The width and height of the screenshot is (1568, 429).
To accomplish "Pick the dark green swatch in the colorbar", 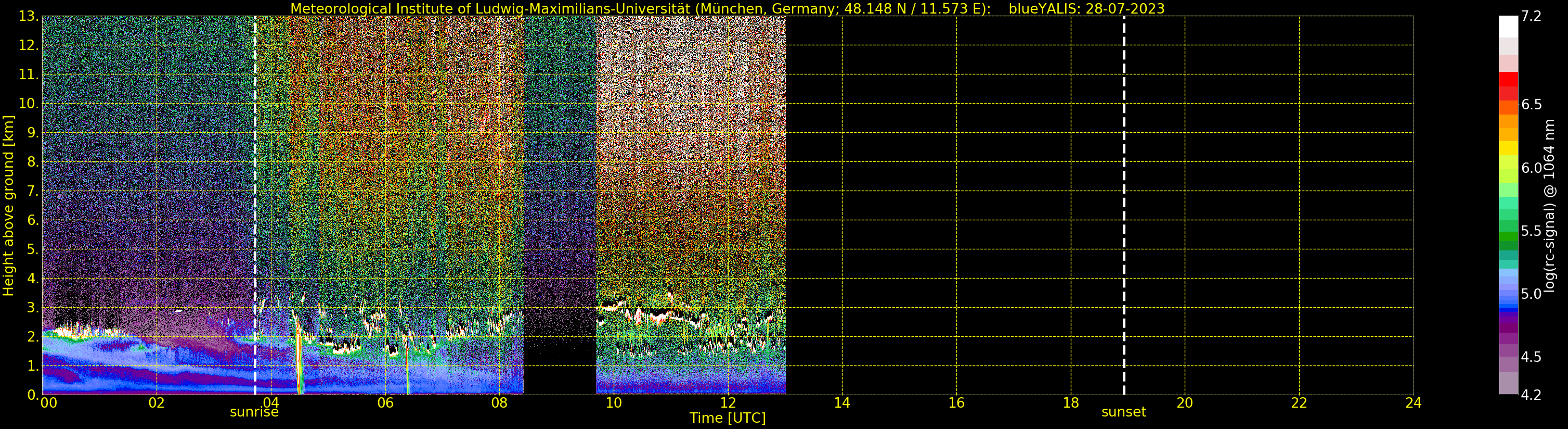I will [1508, 246].
